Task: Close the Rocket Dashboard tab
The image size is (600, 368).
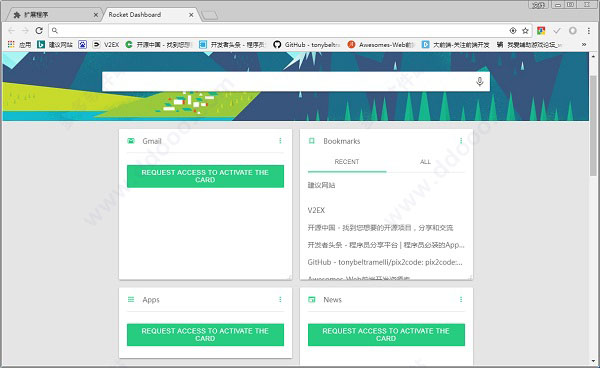Action: coord(191,15)
